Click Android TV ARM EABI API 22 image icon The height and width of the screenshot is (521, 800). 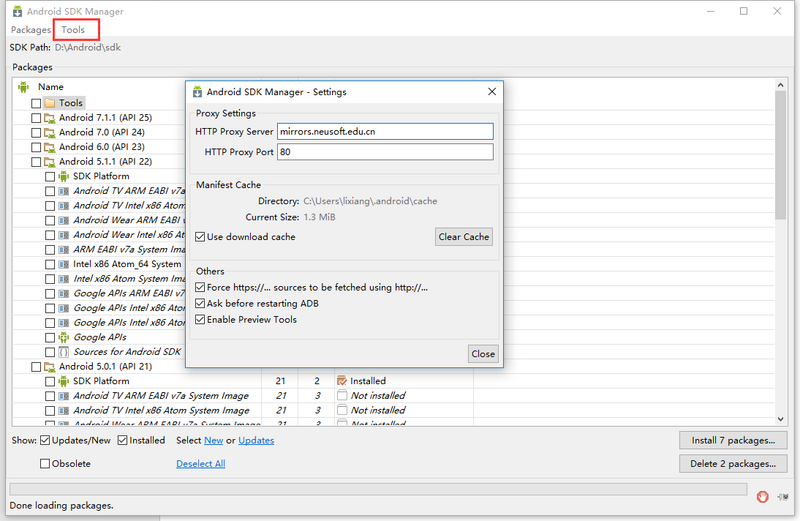tap(63, 191)
